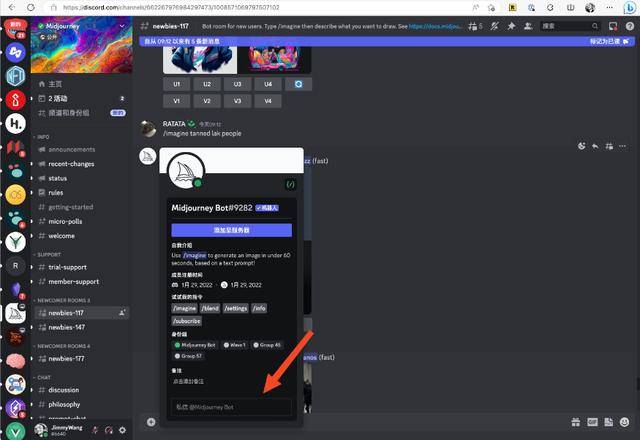Select the R server icon in sidebar

(16, 266)
